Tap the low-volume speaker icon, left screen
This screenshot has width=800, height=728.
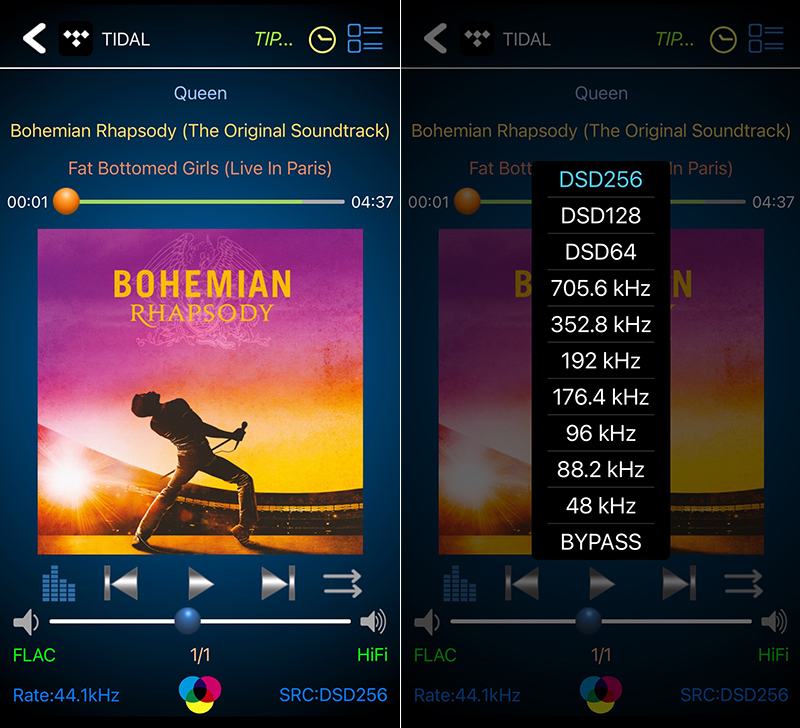pyautogui.click(x=26, y=622)
